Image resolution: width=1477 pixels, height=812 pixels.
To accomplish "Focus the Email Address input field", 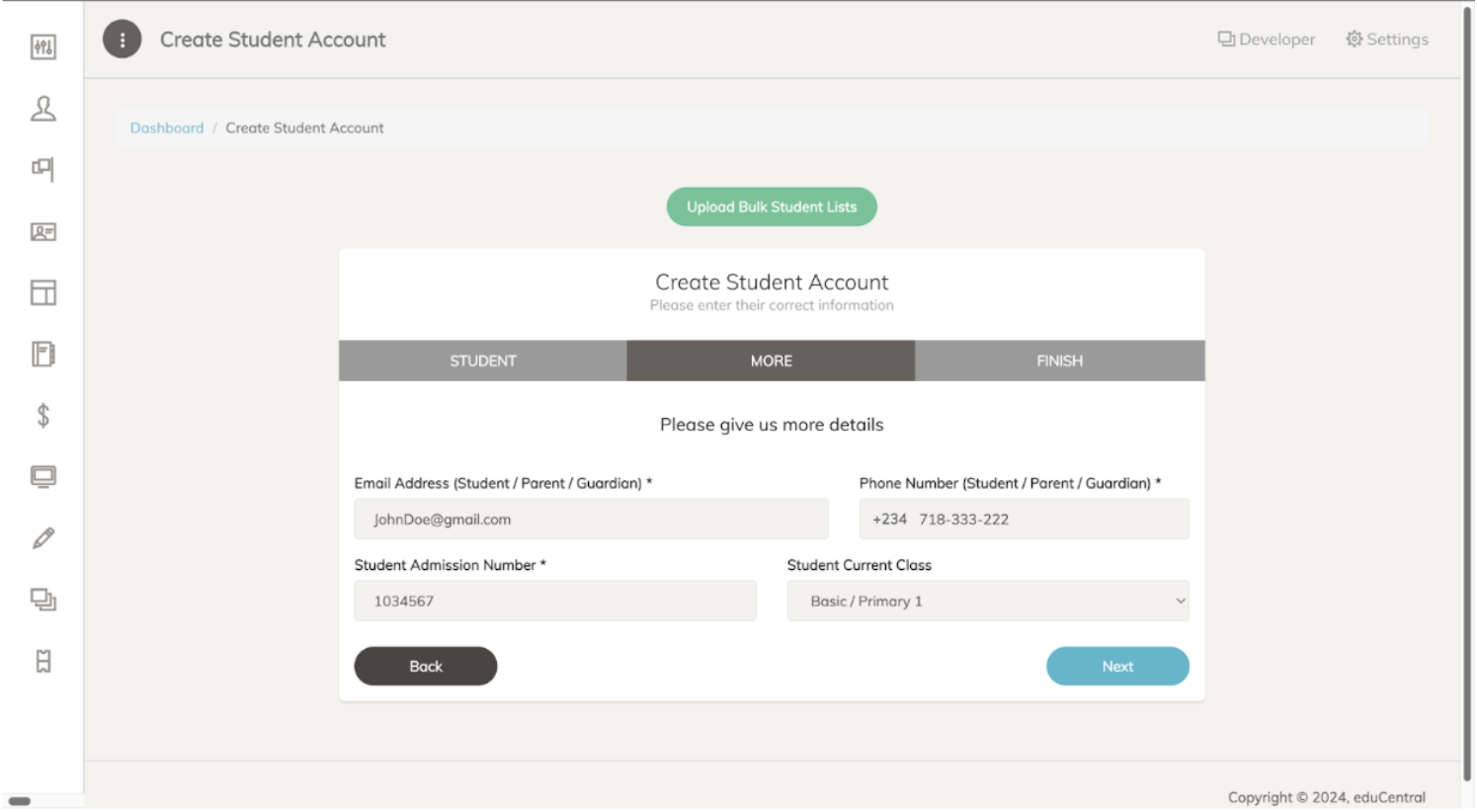I will [x=591, y=520].
